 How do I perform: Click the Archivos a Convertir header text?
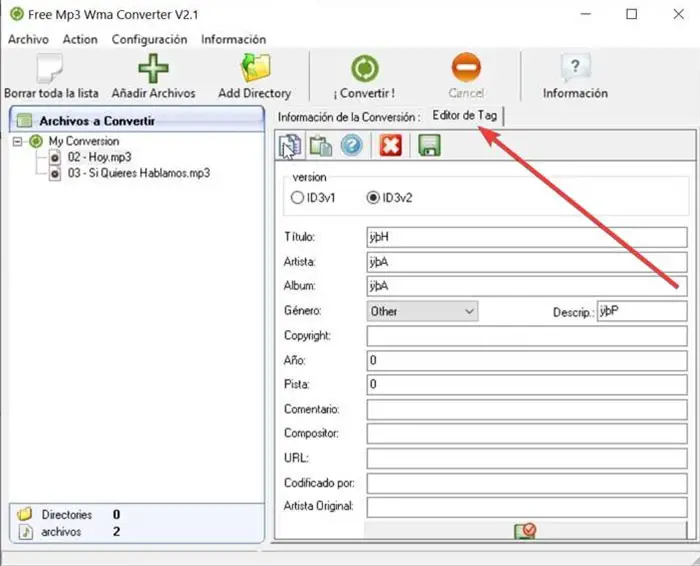coord(97,121)
